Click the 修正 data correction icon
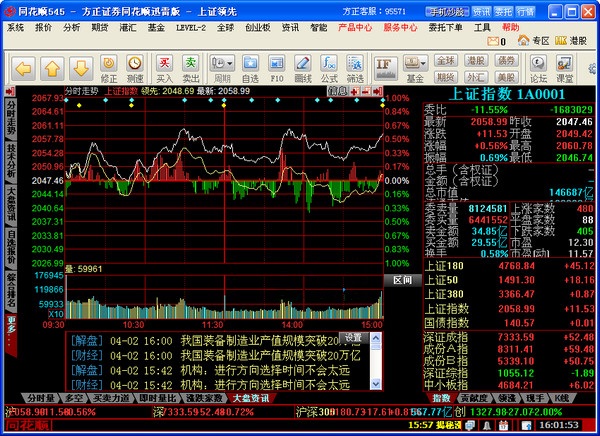Viewport: 600px width, 436px height. coord(109,68)
